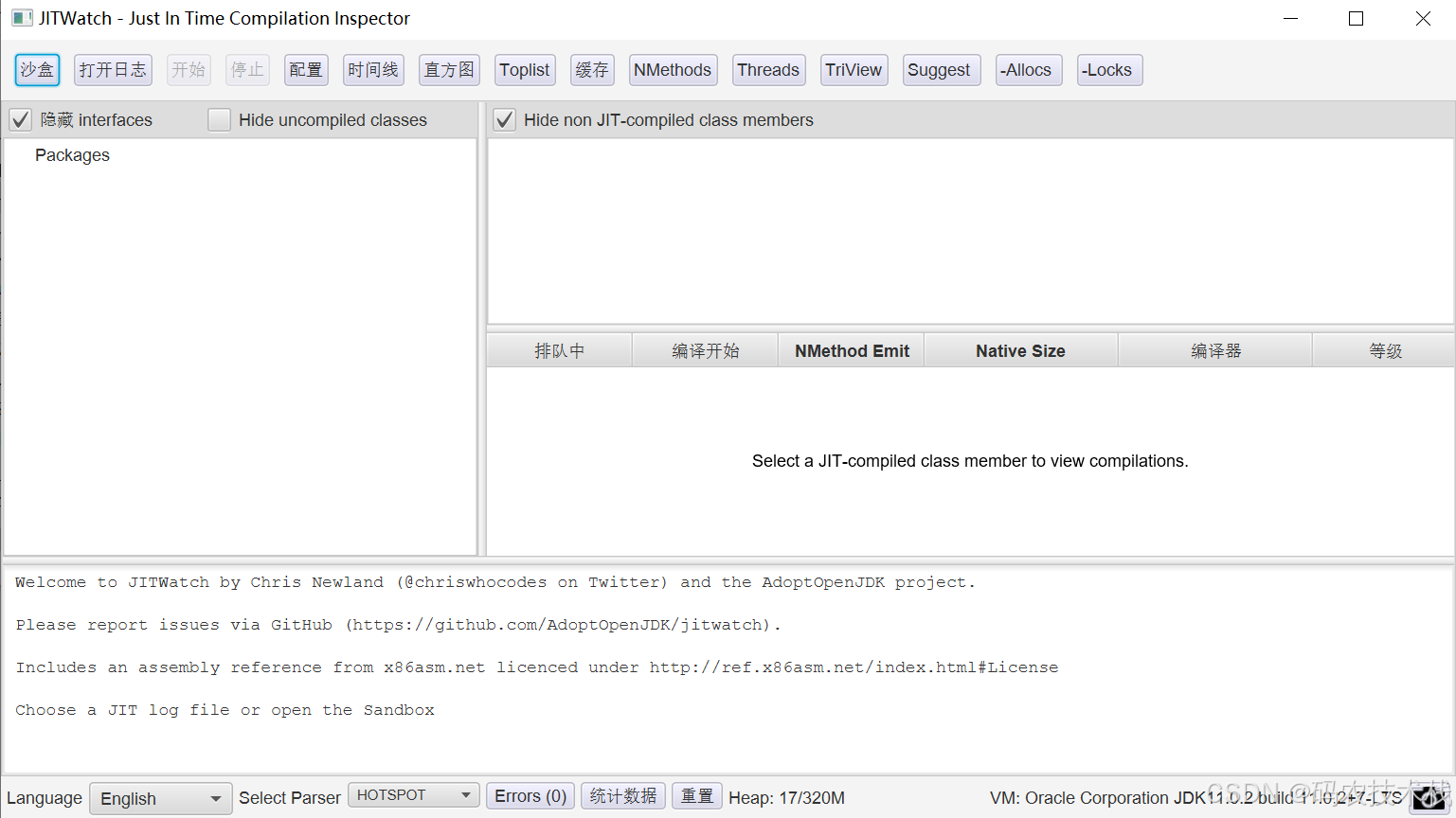The image size is (1456, 818).
Task: Click the Heap: 17/320M status text
Action: [x=786, y=798]
